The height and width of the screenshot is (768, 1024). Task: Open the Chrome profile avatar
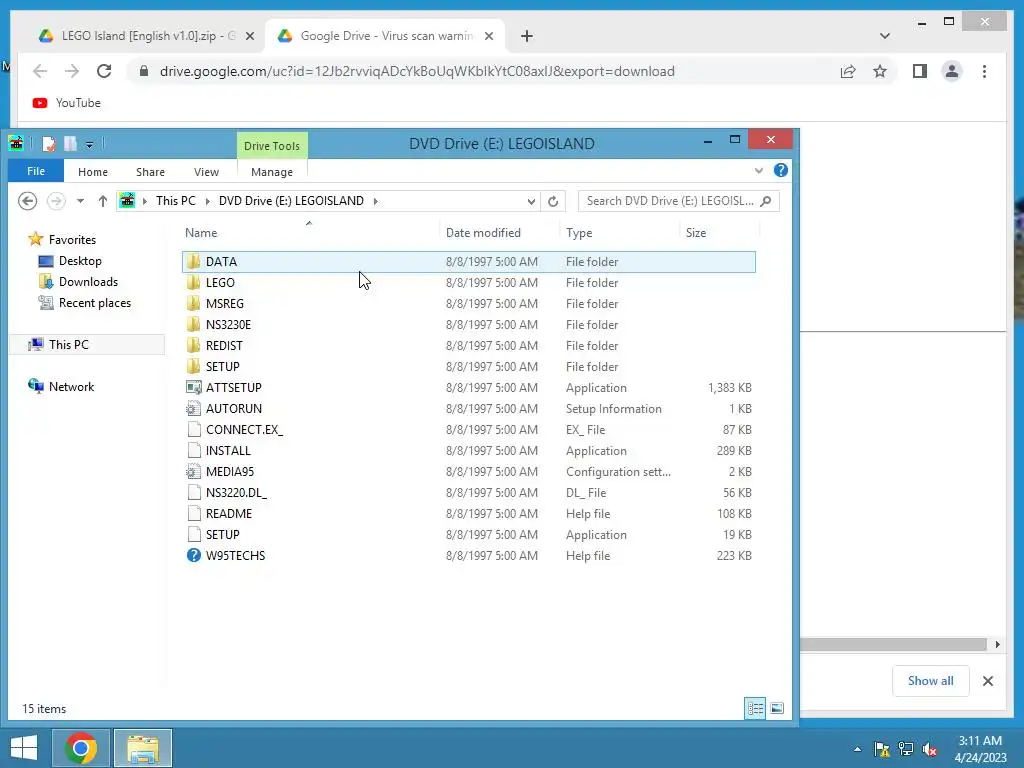(x=952, y=71)
